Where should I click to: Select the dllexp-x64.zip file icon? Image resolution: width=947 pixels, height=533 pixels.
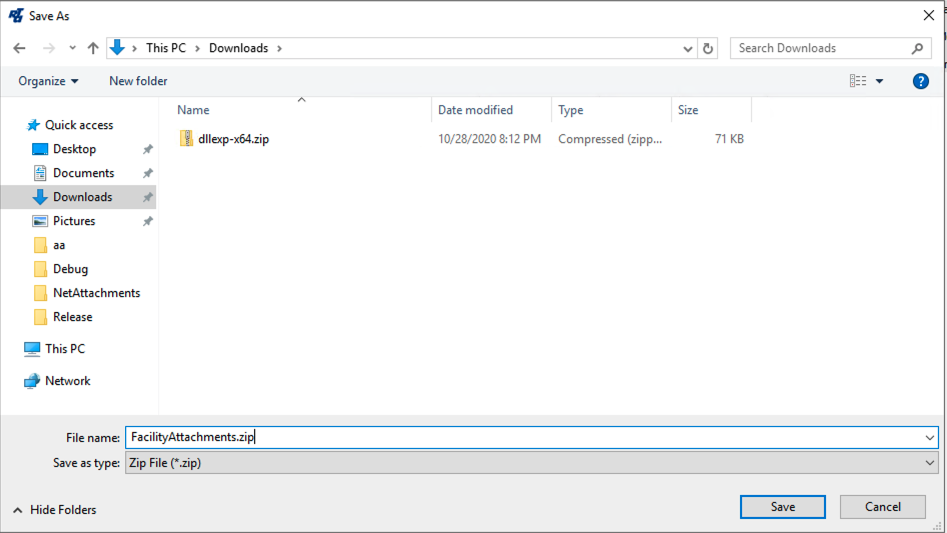[x=186, y=139]
